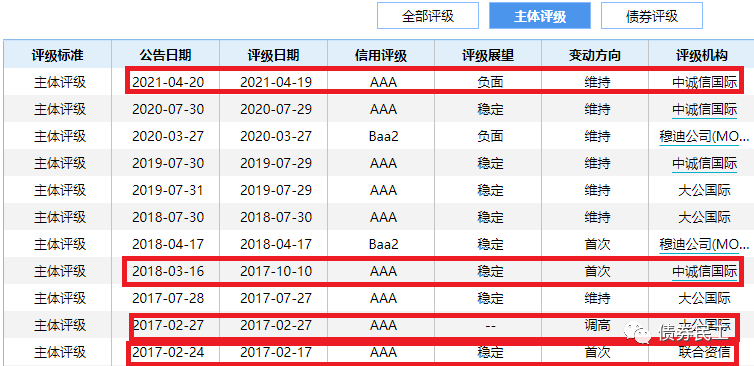Screen dimensions: 754x366
Task: Open 中诚信国际 link in 2018-03-16 row
Action: point(704,271)
